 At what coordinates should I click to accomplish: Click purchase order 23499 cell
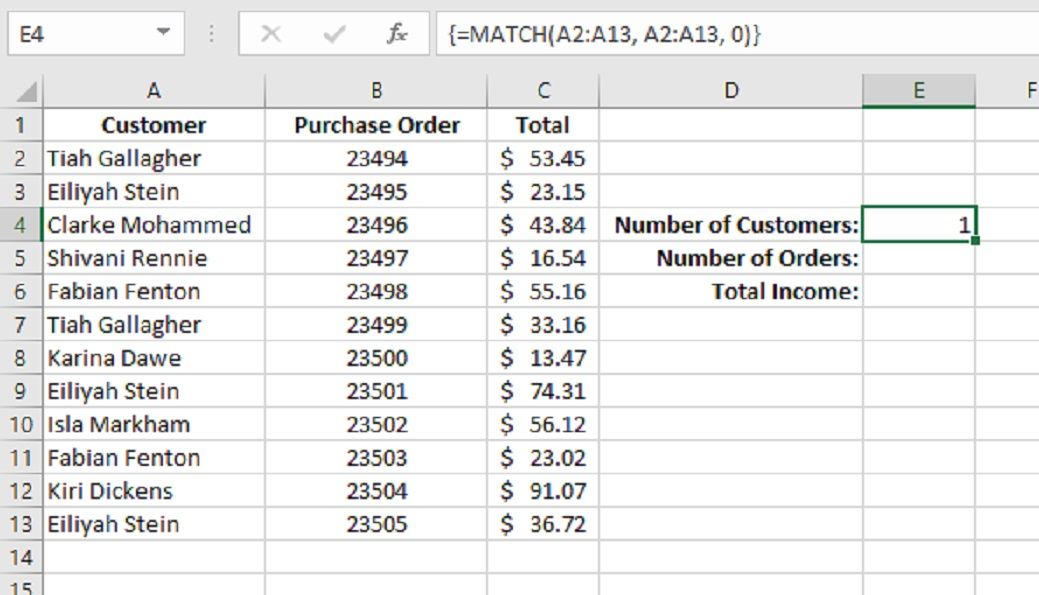click(376, 325)
